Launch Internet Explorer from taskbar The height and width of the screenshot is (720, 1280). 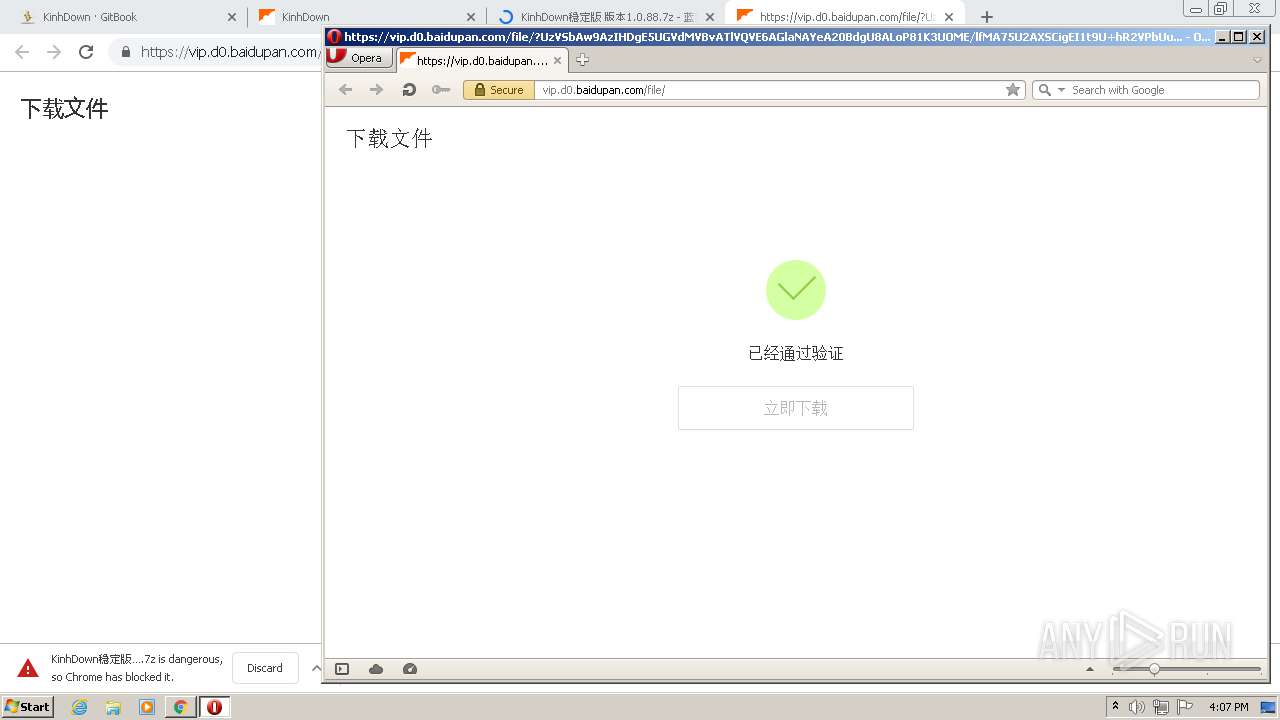tap(79, 707)
